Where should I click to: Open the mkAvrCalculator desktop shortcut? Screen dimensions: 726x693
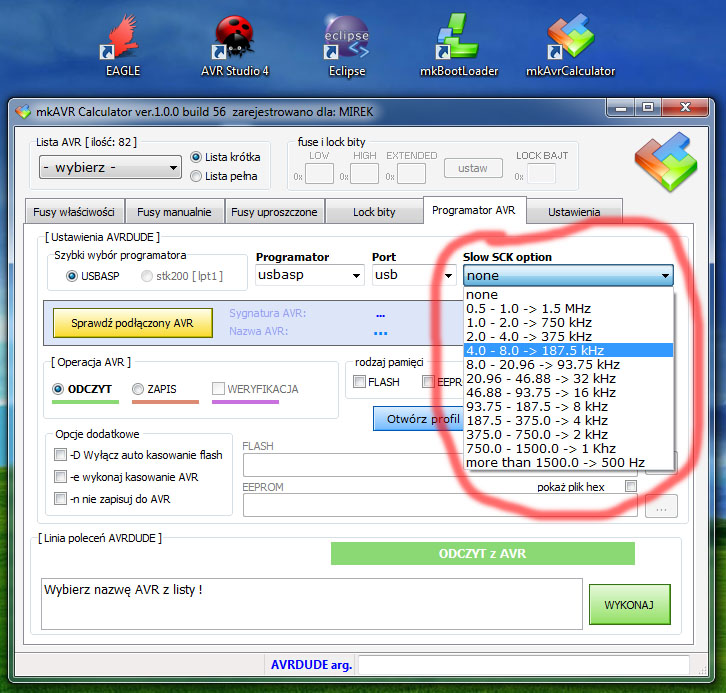click(570, 45)
